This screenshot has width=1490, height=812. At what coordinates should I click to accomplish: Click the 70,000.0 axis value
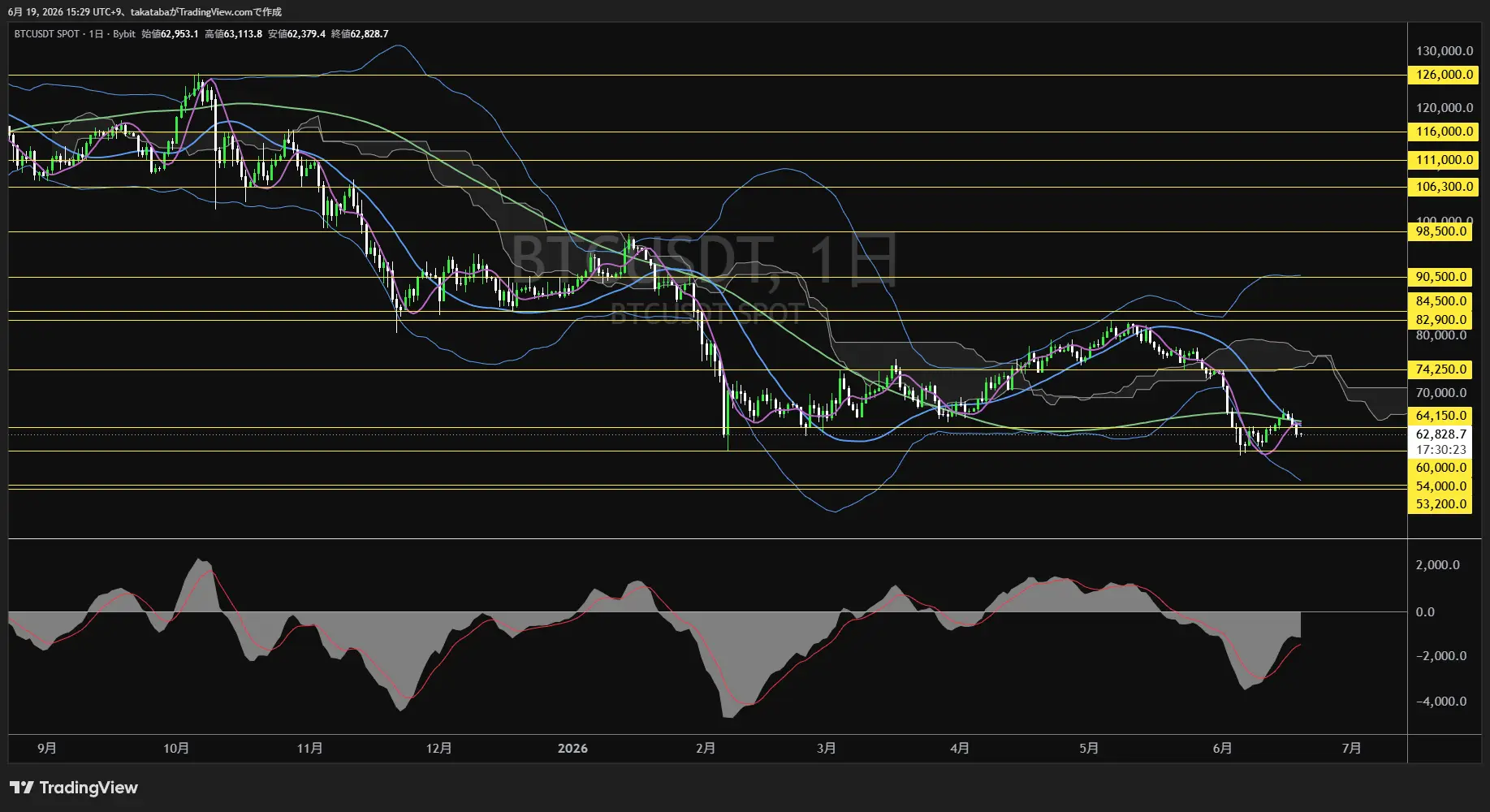click(1441, 393)
